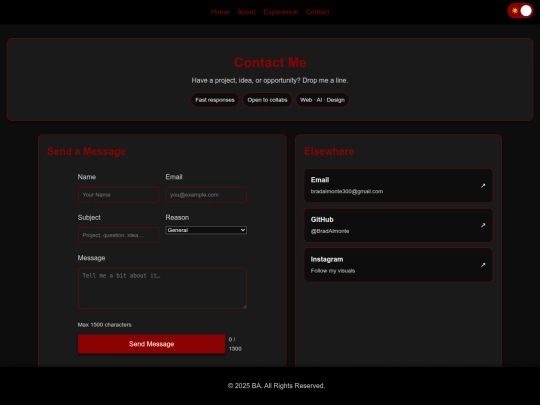This screenshot has height=405, width=540.
Task: Open the bradalmonte300@gmail.com email link
Action: tap(398, 186)
